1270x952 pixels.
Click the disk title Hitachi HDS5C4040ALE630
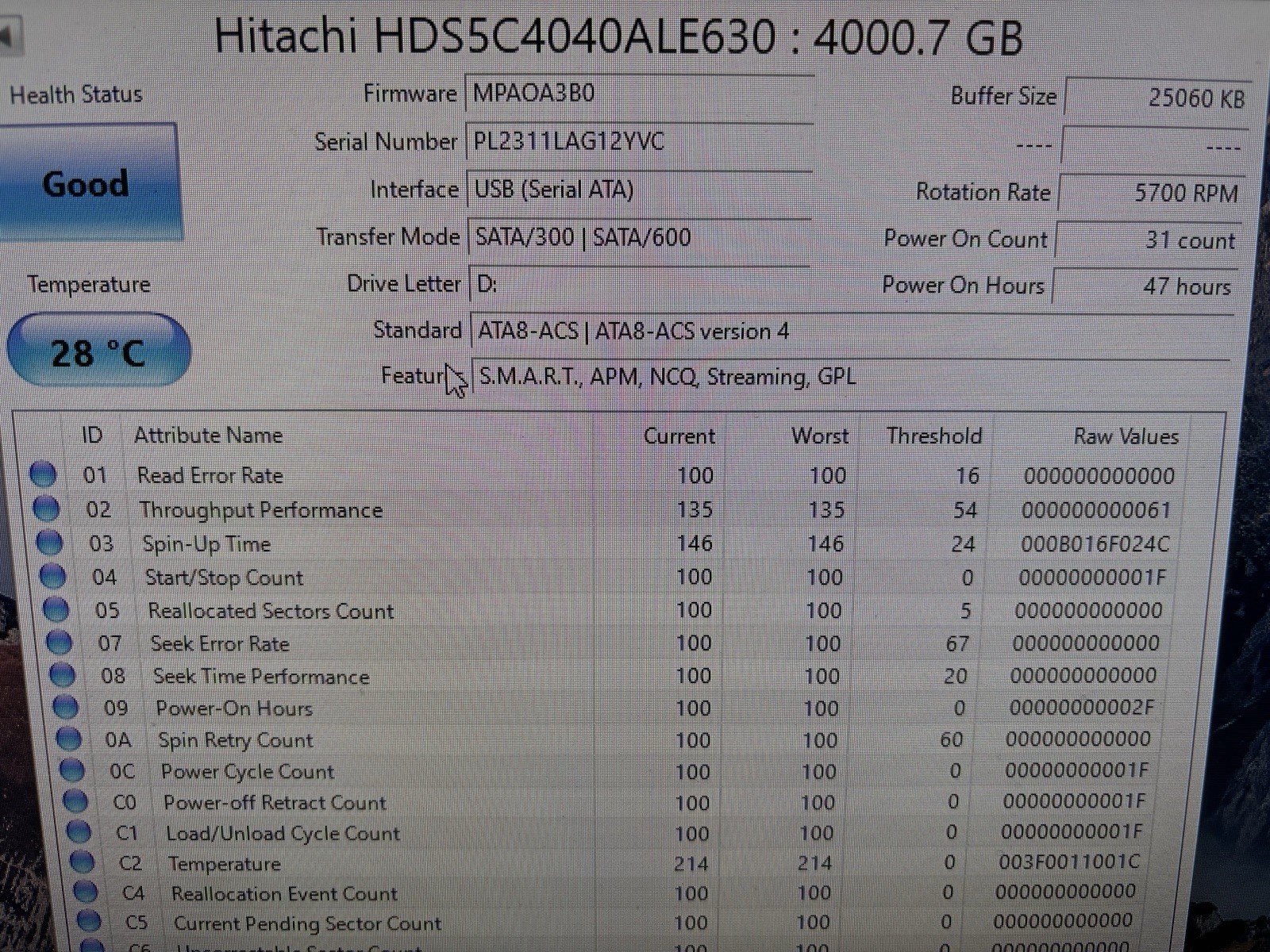495,36
